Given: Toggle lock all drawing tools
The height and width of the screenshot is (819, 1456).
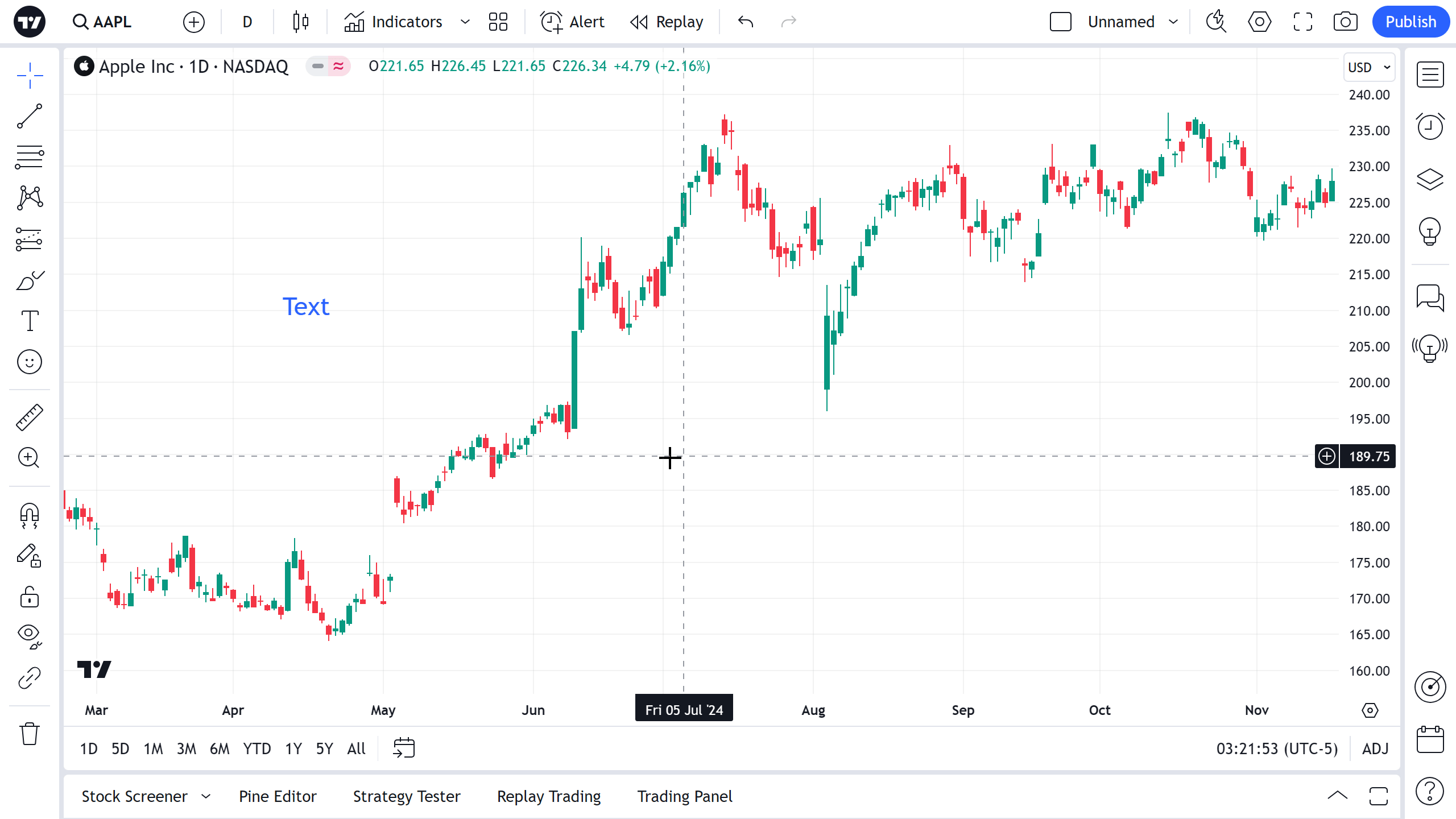Looking at the screenshot, I should coord(30,597).
